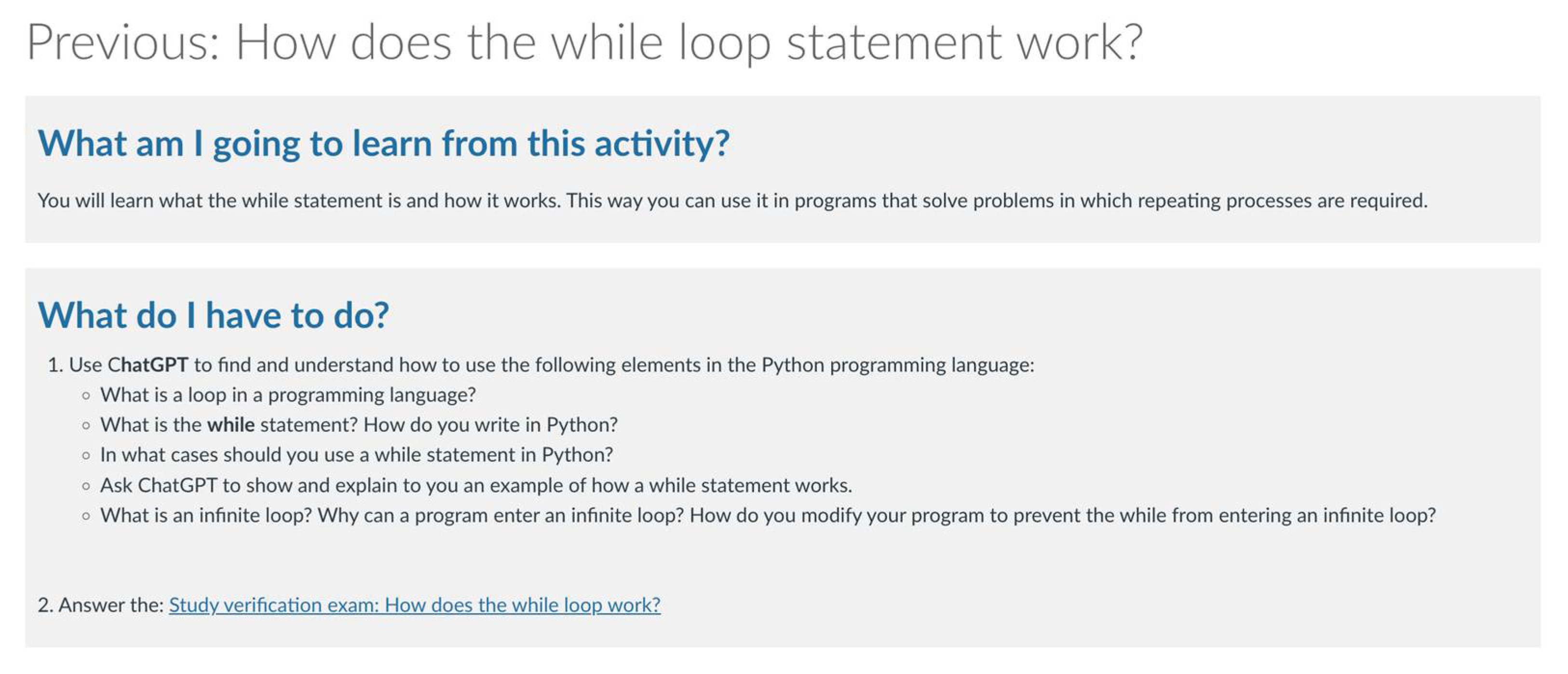Click the bullet marker beside 'What is a loop'

coord(86,396)
